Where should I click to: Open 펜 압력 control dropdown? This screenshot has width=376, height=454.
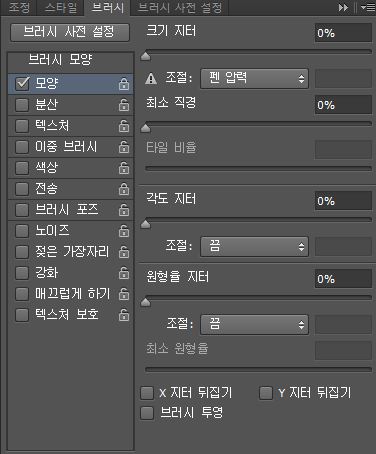[254, 79]
